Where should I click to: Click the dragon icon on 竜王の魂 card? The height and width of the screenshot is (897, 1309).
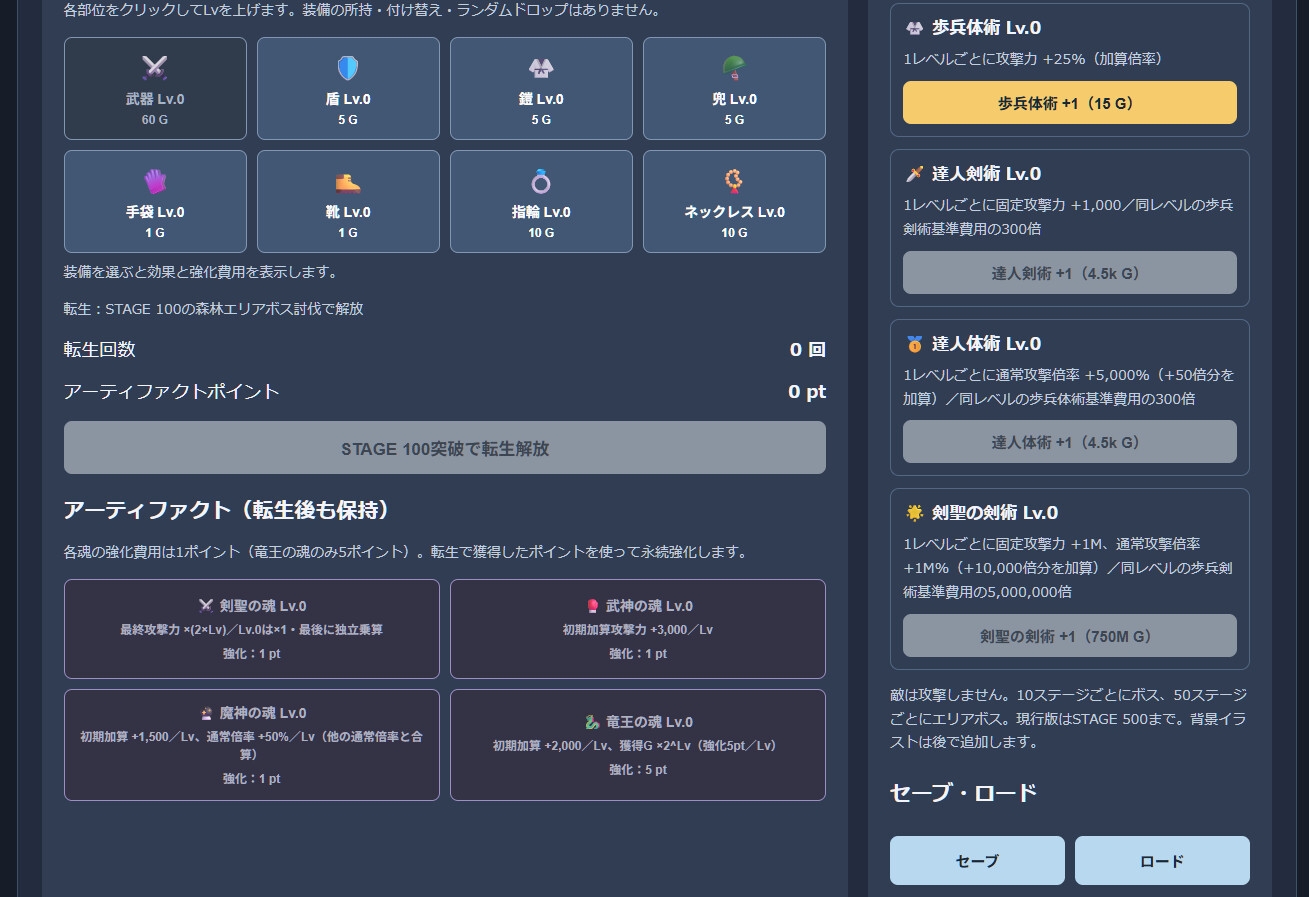tap(591, 722)
